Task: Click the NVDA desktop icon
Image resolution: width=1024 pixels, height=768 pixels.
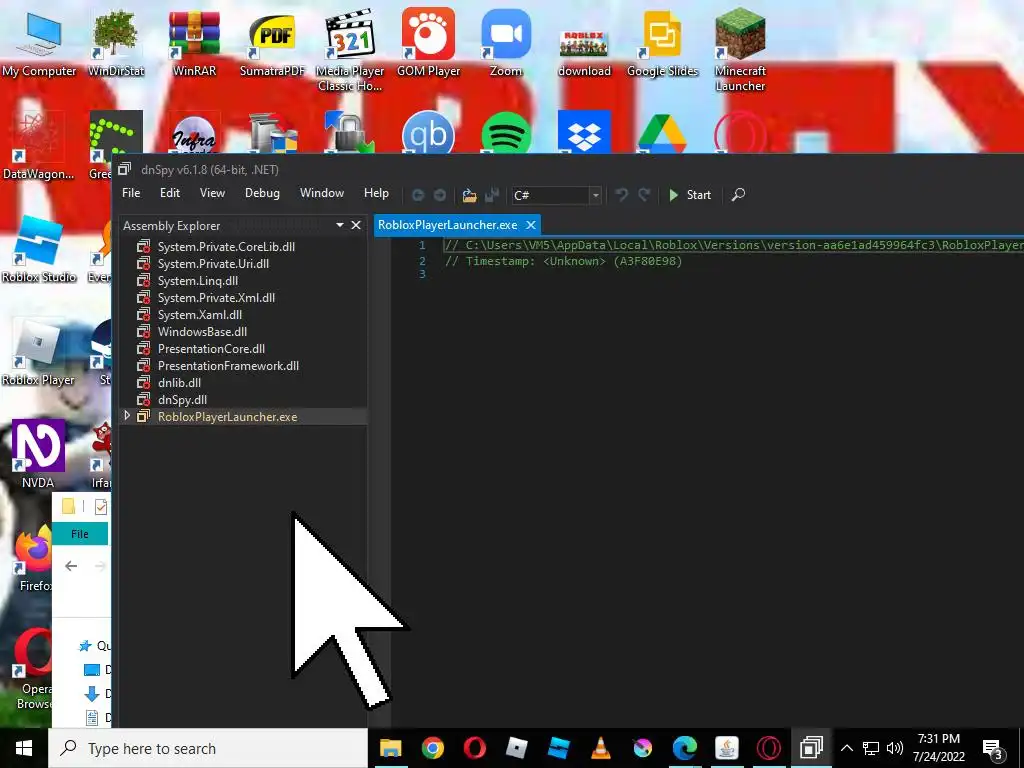Action: [38, 455]
